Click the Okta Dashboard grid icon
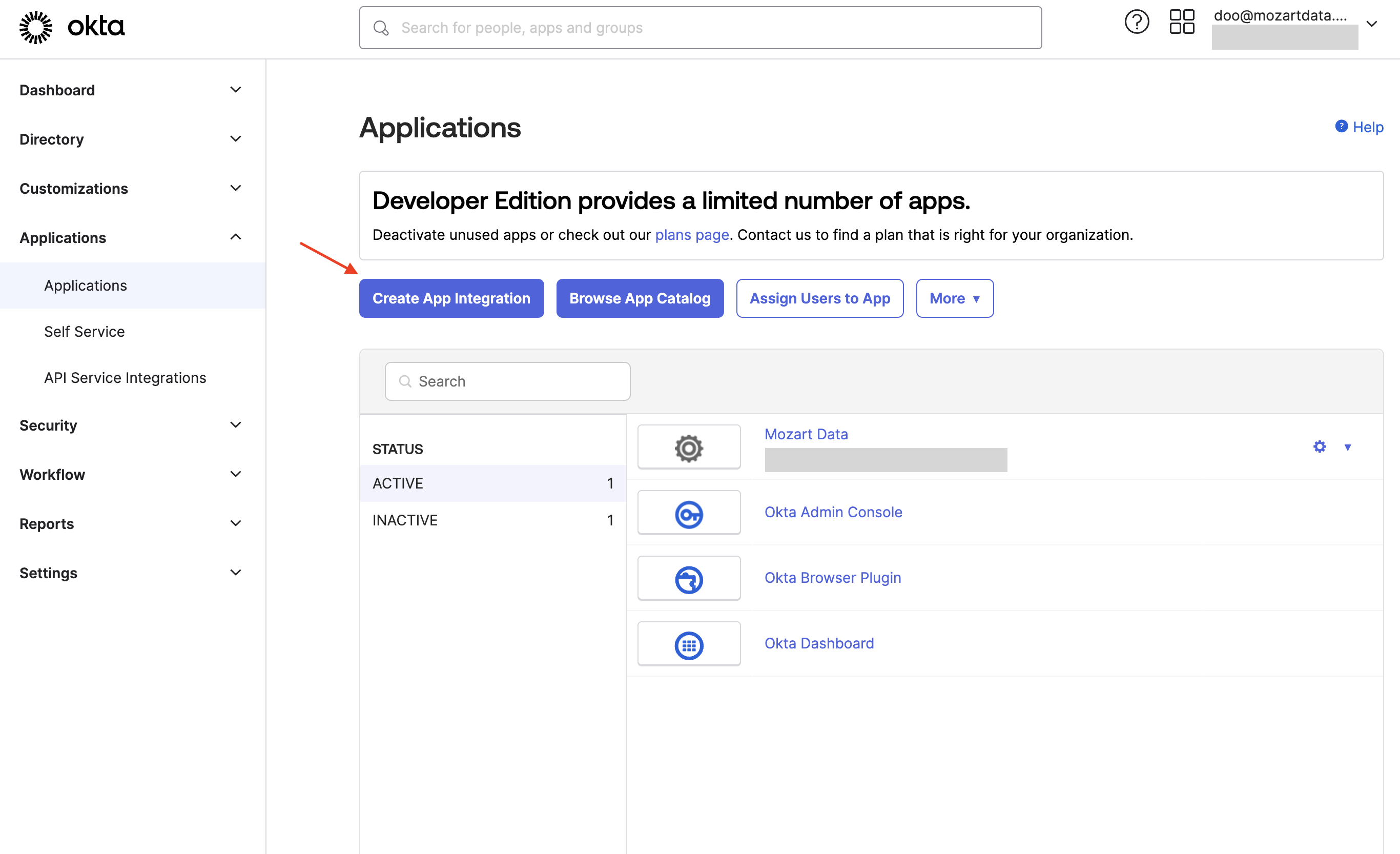 [689, 644]
